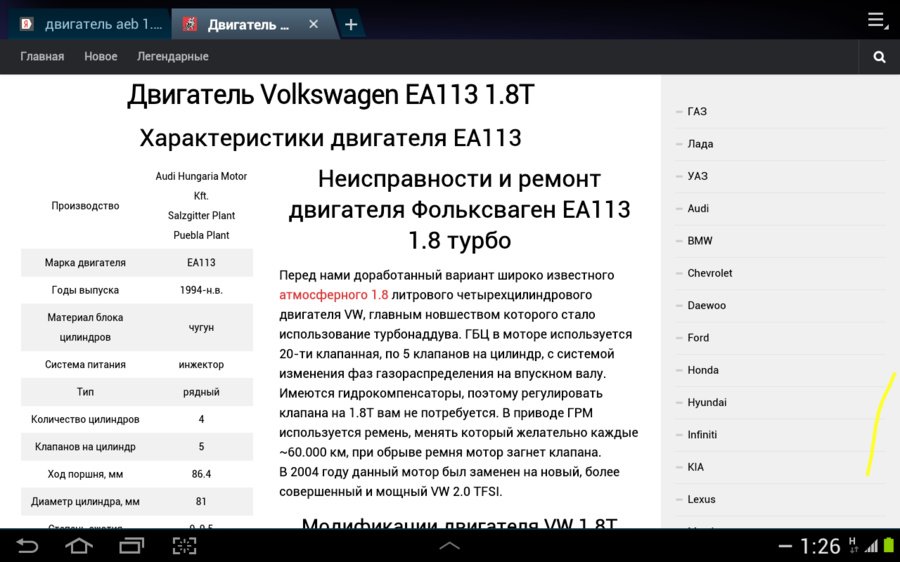Viewport: 900px width, 562px height.
Task: Open УАЗ in the brand sidebar
Action: pos(697,176)
